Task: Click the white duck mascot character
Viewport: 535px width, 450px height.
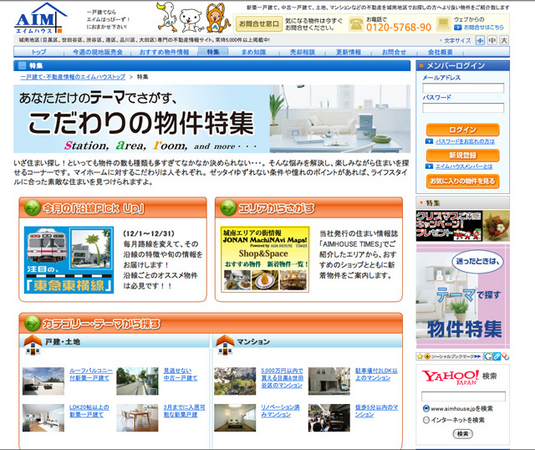Action: pyautogui.click(x=167, y=16)
